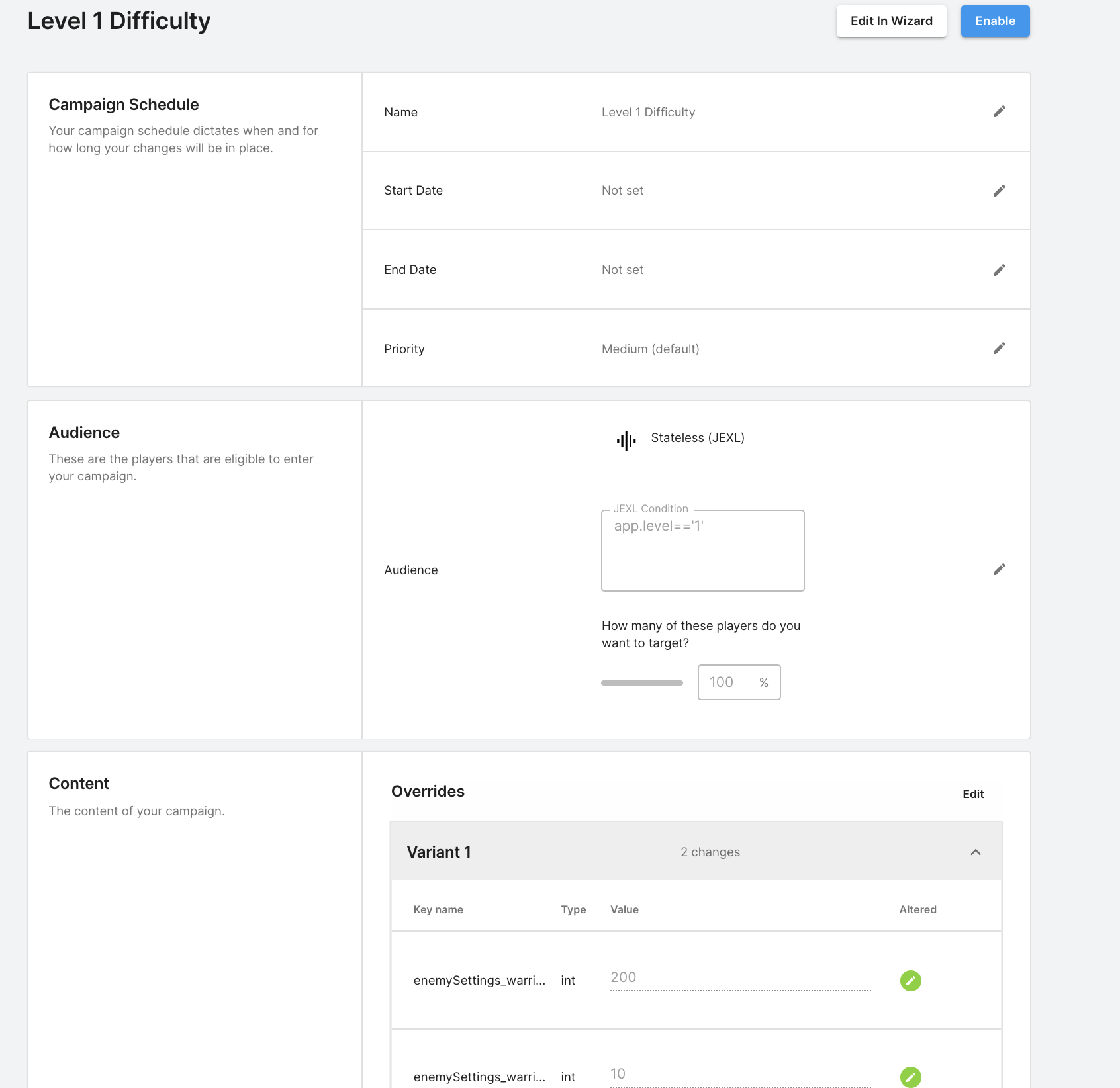The image size is (1120, 1088).
Task: Click the override value field showing 10
Action: pos(739,1075)
